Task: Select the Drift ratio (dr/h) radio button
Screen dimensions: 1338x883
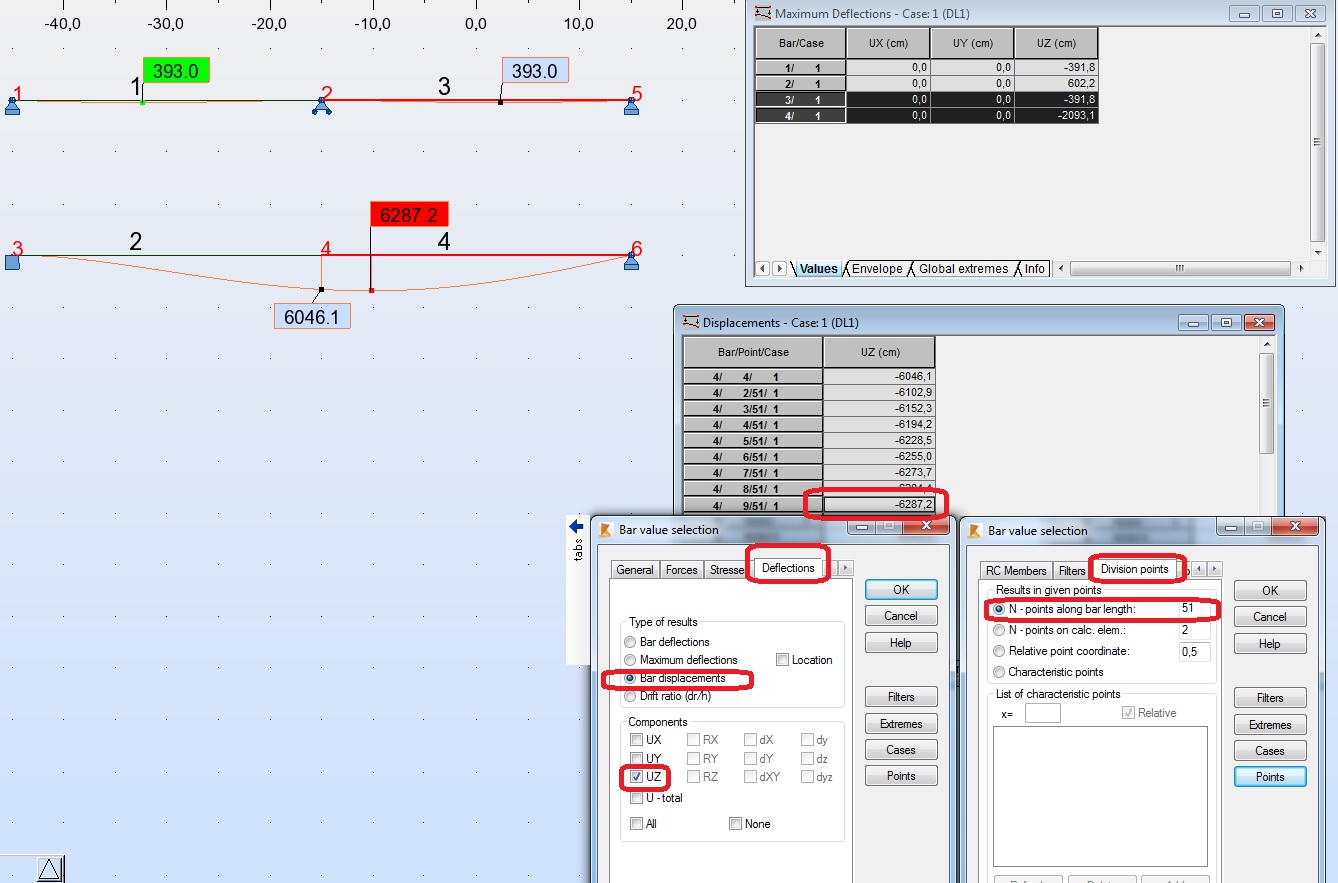Action: click(630, 696)
